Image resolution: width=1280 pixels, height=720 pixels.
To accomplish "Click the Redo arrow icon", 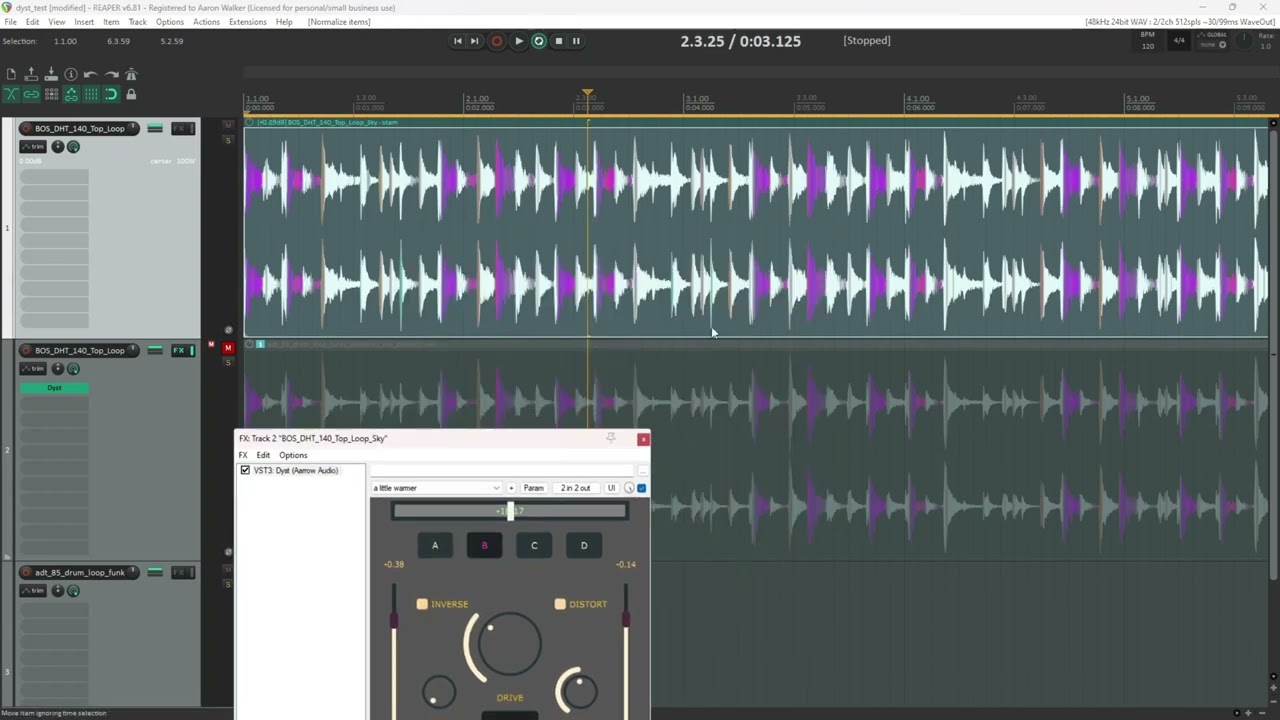I will 111,75.
